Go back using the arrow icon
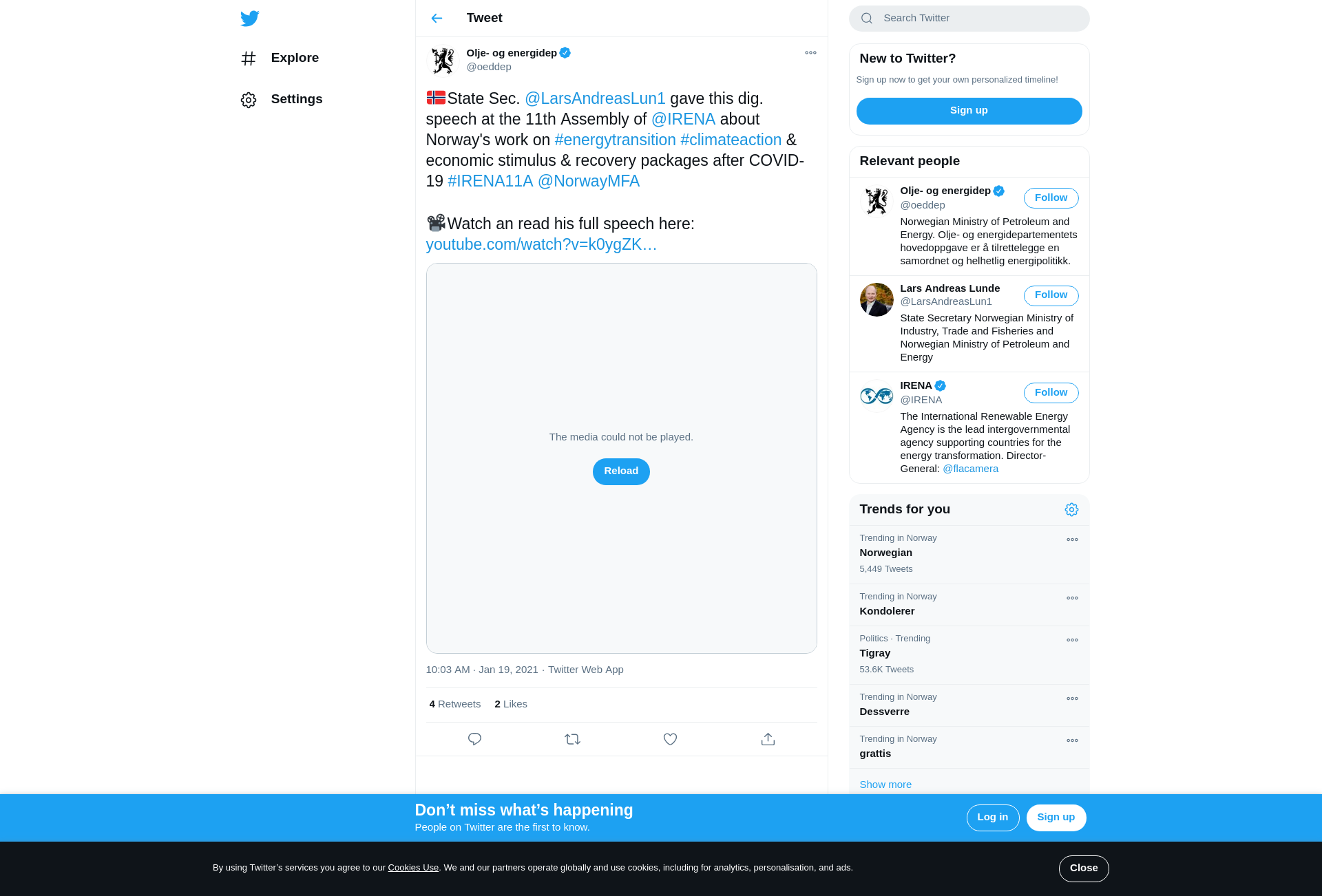The width and height of the screenshot is (1322, 896). click(437, 19)
